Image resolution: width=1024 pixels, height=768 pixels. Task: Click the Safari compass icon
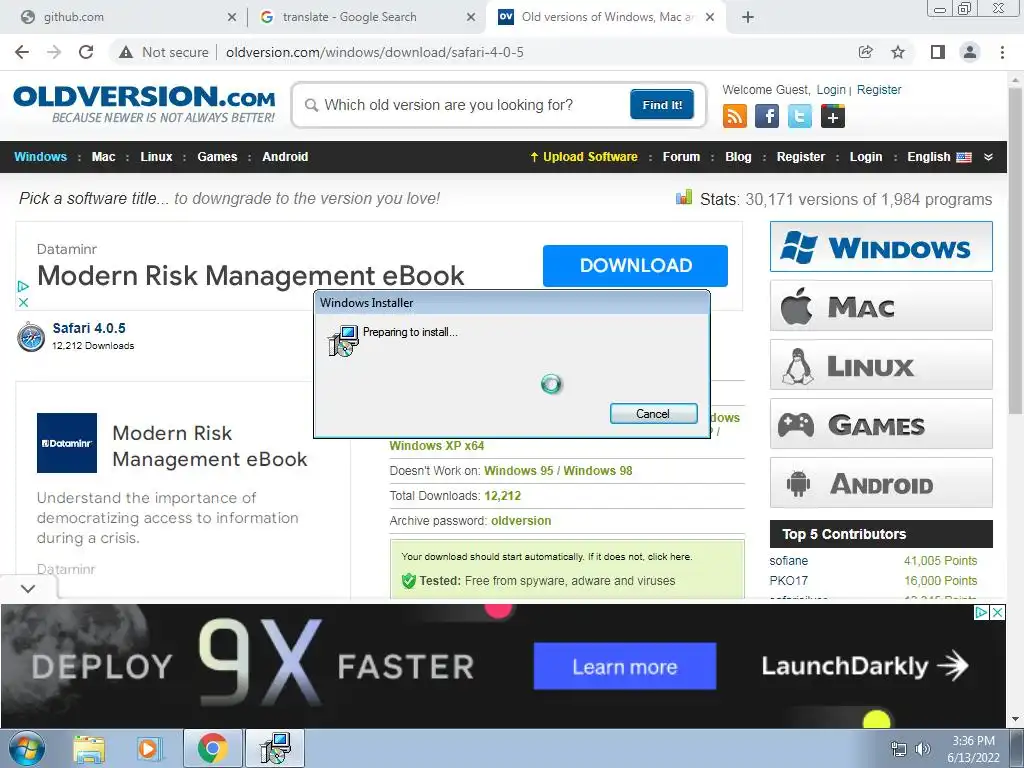pos(31,336)
